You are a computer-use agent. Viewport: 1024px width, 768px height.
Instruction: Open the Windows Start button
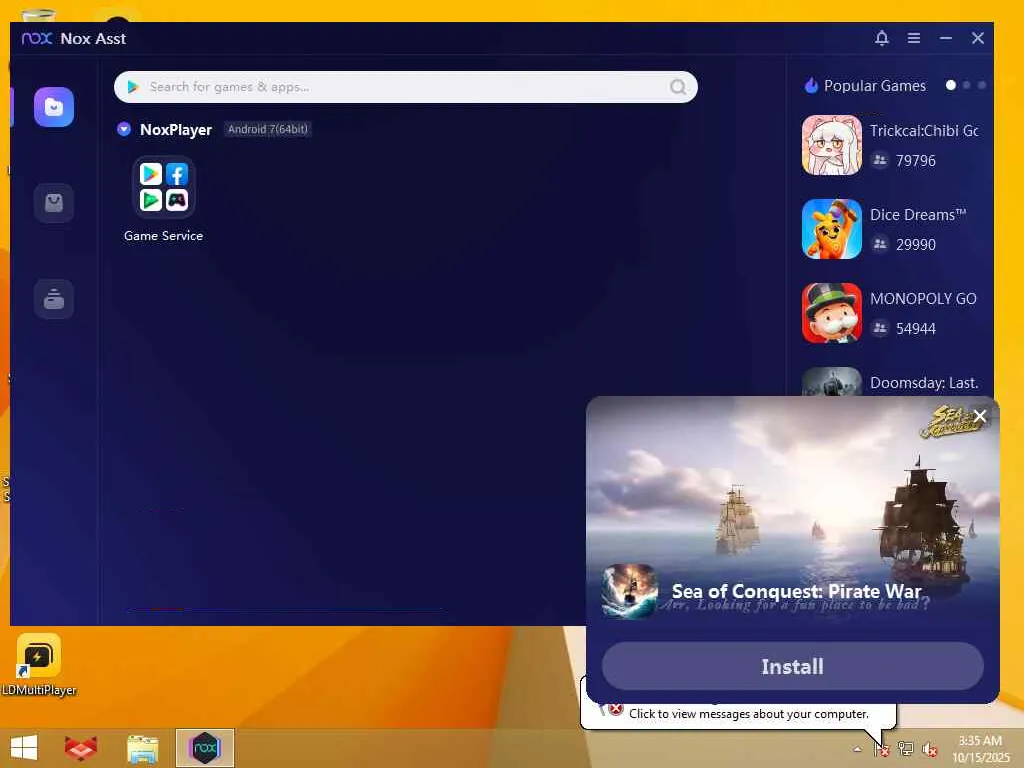coord(24,748)
